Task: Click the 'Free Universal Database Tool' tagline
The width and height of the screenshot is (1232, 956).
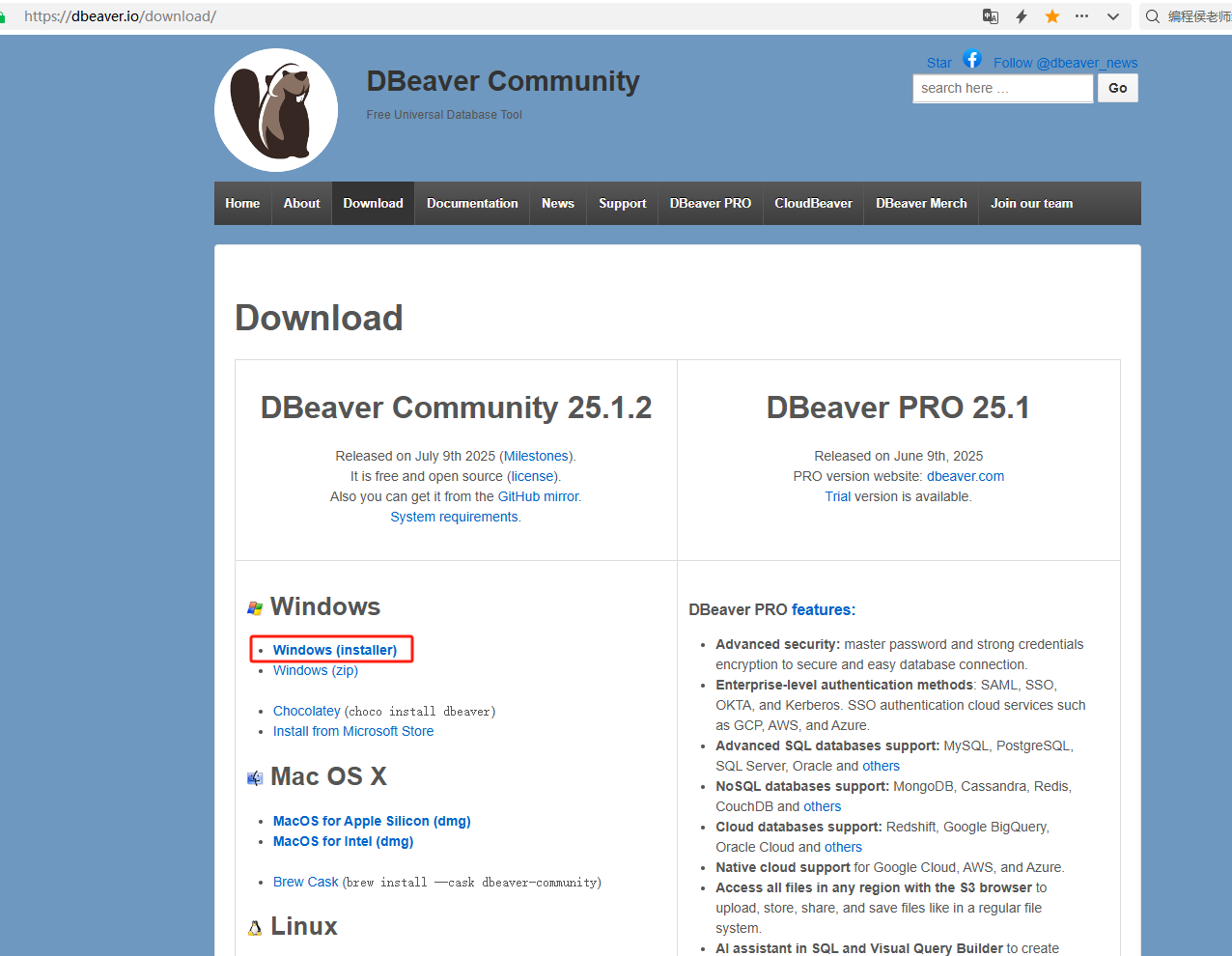Action: pos(444,115)
